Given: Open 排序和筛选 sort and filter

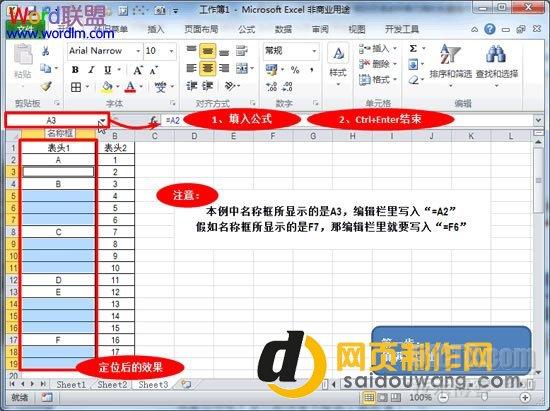Looking at the screenshot, I should pos(450,65).
